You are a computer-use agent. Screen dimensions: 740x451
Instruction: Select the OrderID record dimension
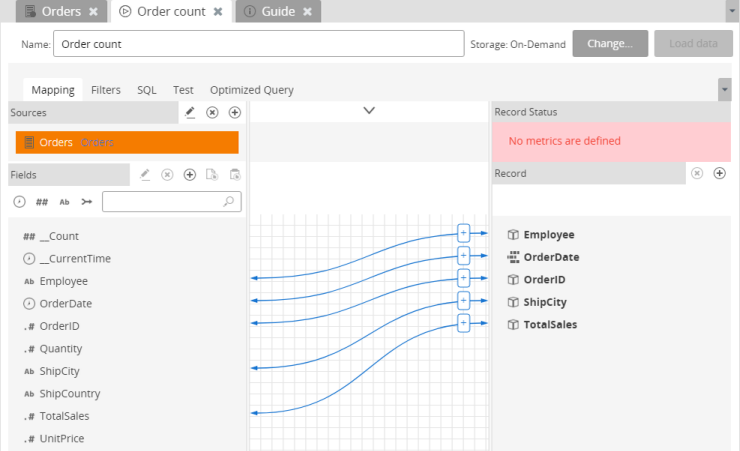coord(536,279)
